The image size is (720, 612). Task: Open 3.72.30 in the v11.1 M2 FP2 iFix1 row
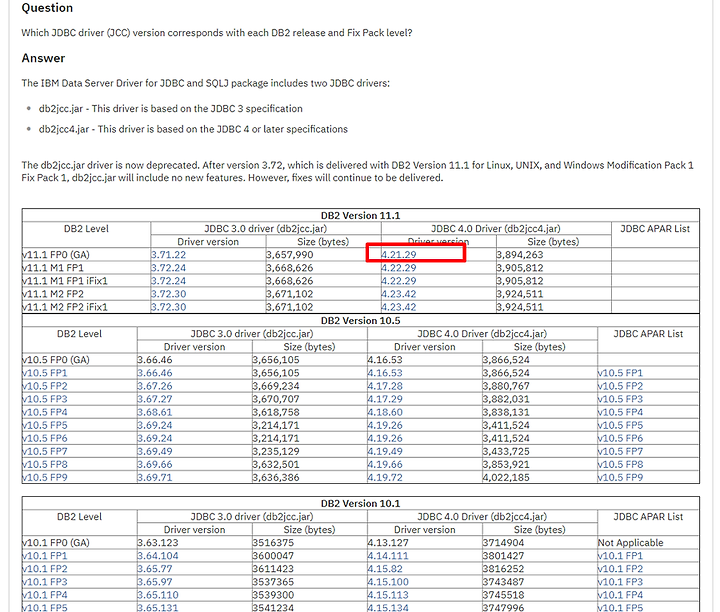pos(169,307)
